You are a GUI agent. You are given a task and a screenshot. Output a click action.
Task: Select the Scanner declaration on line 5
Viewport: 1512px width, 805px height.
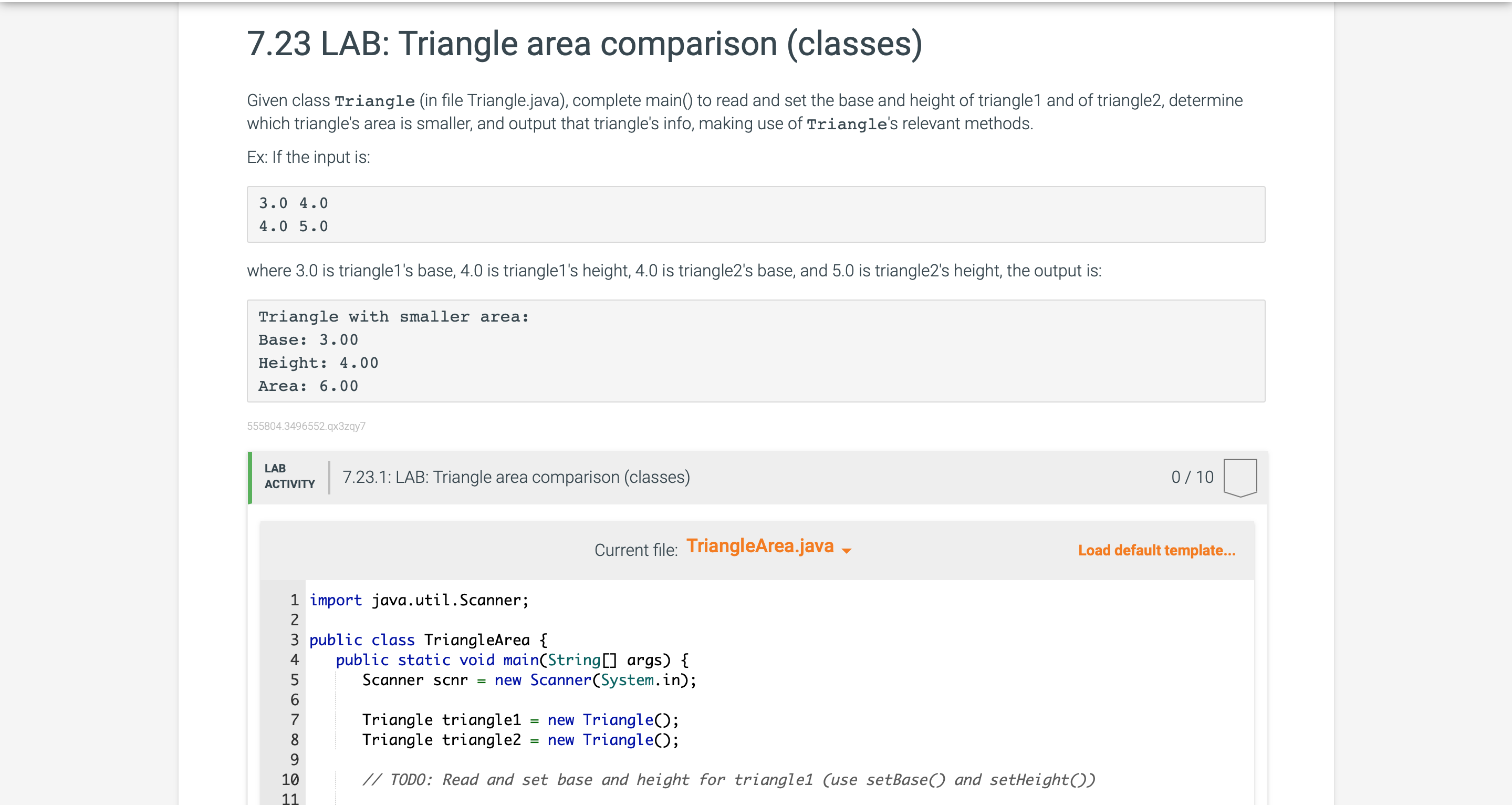[x=529, y=680]
